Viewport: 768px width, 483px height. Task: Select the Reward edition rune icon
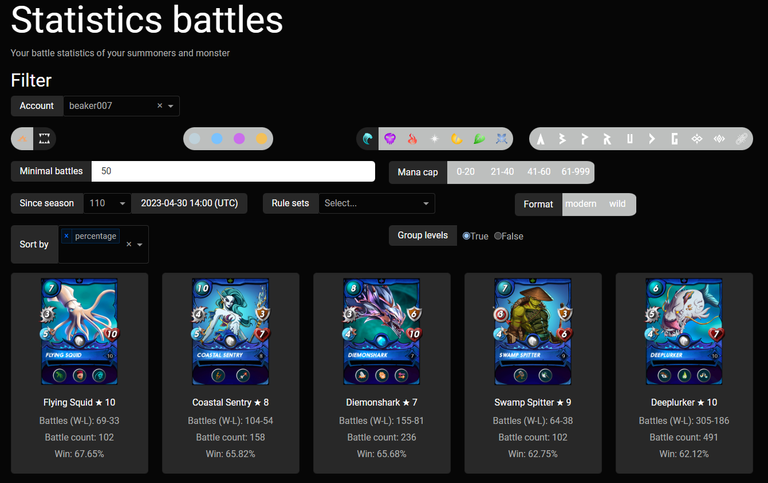pos(607,139)
